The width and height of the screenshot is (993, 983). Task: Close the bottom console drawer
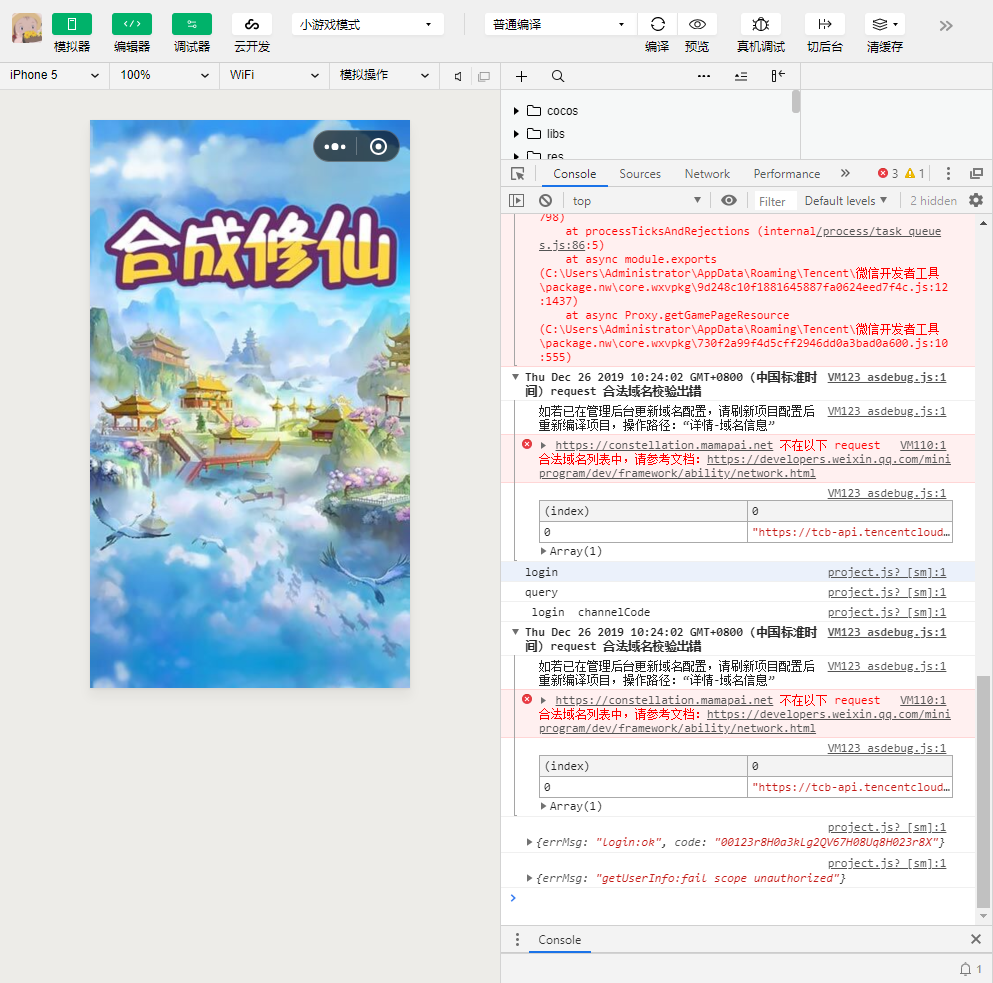pyautogui.click(x=976, y=939)
